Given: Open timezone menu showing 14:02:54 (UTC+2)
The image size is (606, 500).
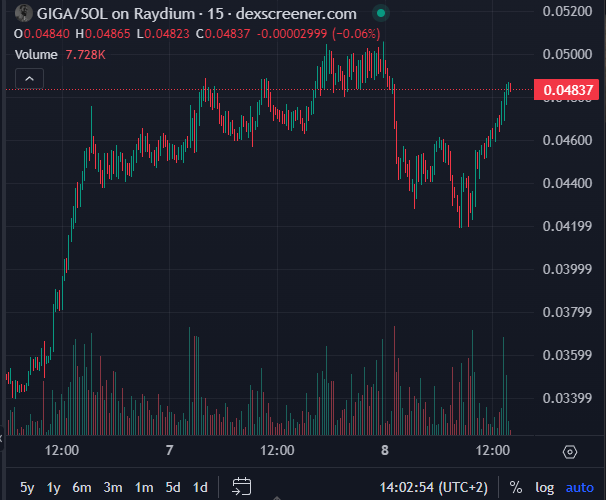Looking at the screenshot, I should tap(434, 487).
